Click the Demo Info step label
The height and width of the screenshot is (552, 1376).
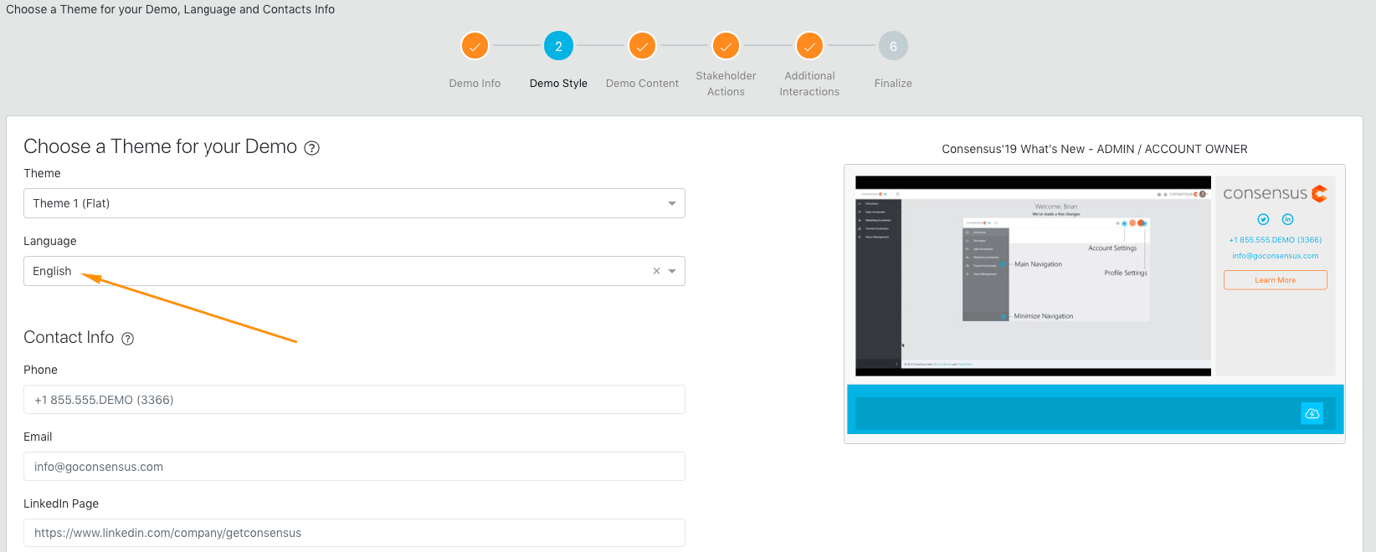click(475, 83)
